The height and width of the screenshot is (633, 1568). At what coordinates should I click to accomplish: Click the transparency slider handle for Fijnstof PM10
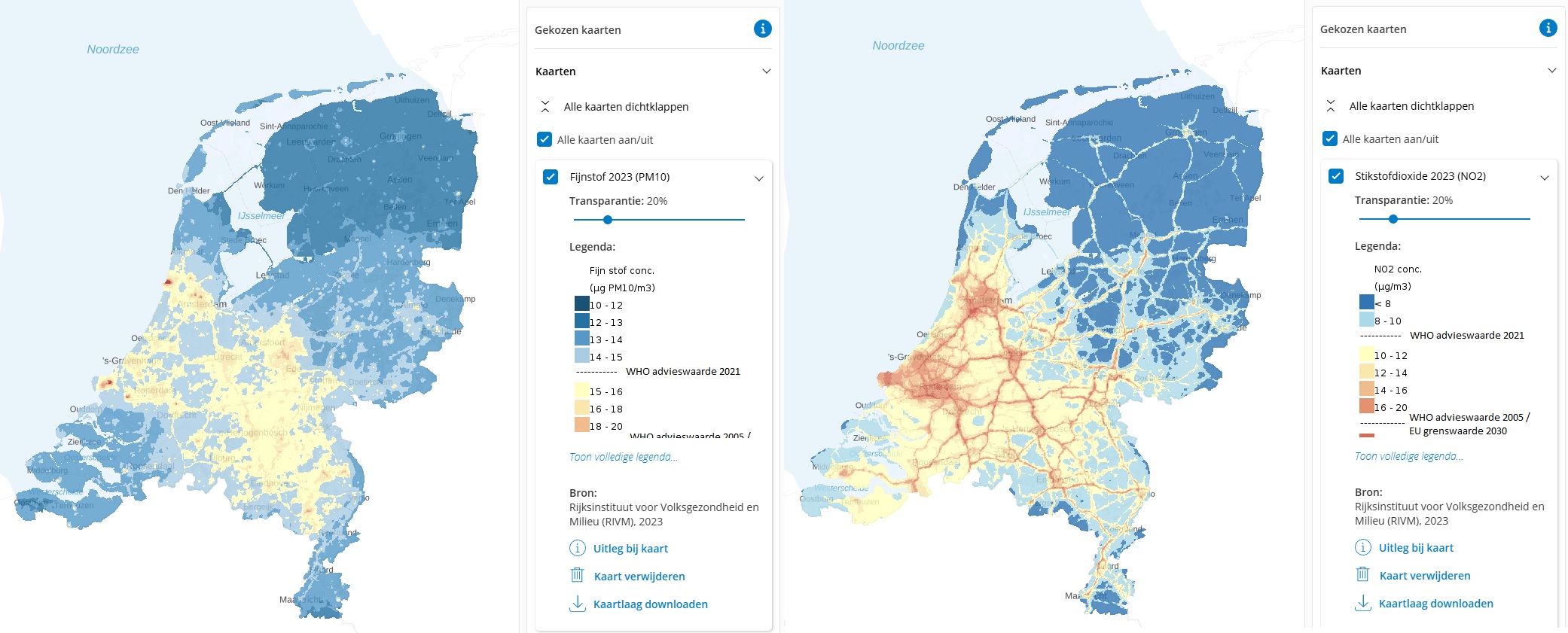608,220
